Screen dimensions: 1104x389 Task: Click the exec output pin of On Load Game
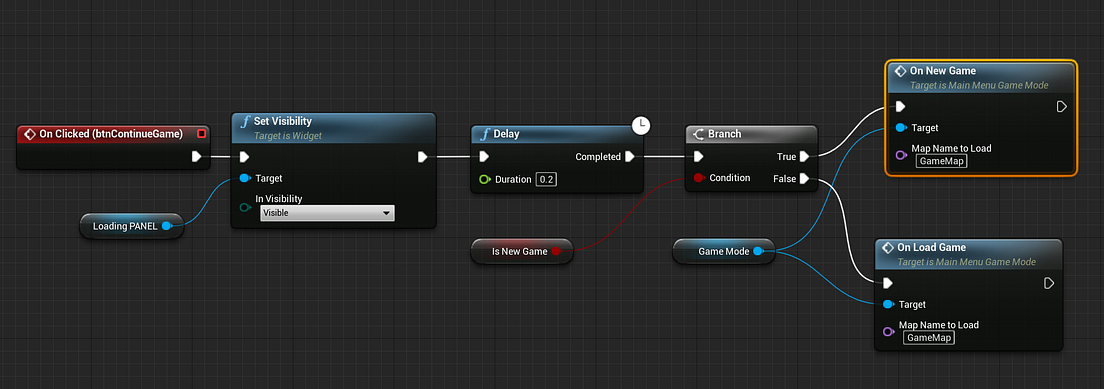pos(1049,283)
